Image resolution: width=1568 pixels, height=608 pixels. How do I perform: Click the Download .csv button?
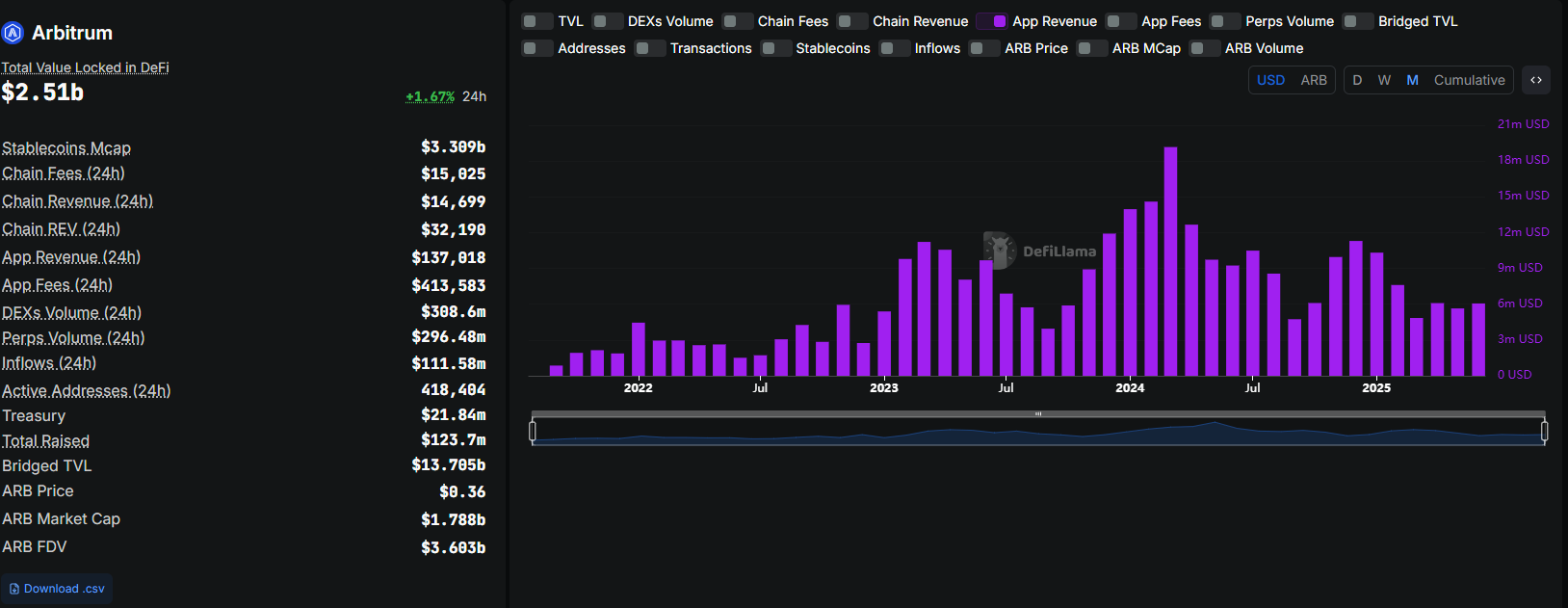point(57,589)
